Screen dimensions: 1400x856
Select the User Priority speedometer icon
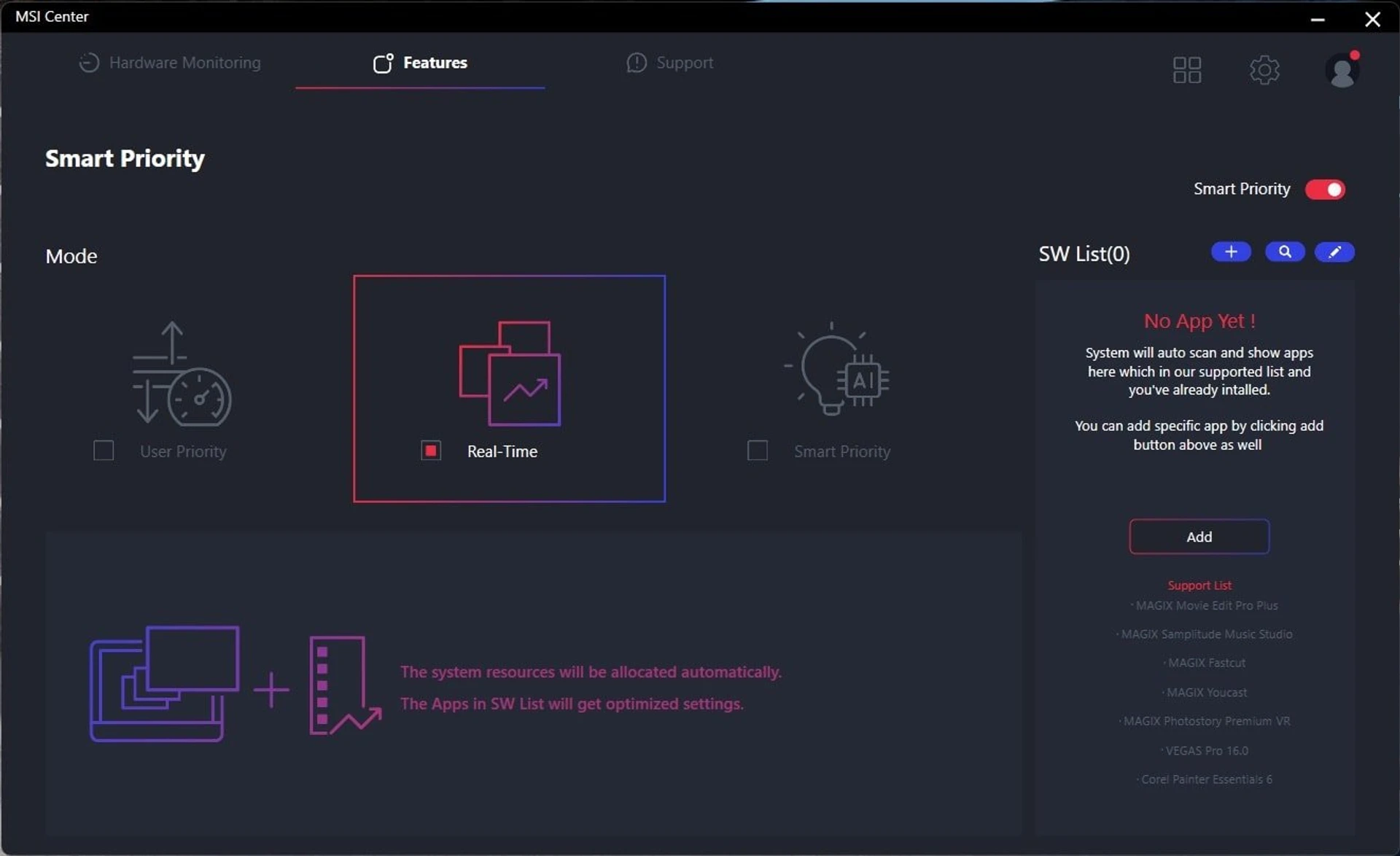(x=182, y=373)
